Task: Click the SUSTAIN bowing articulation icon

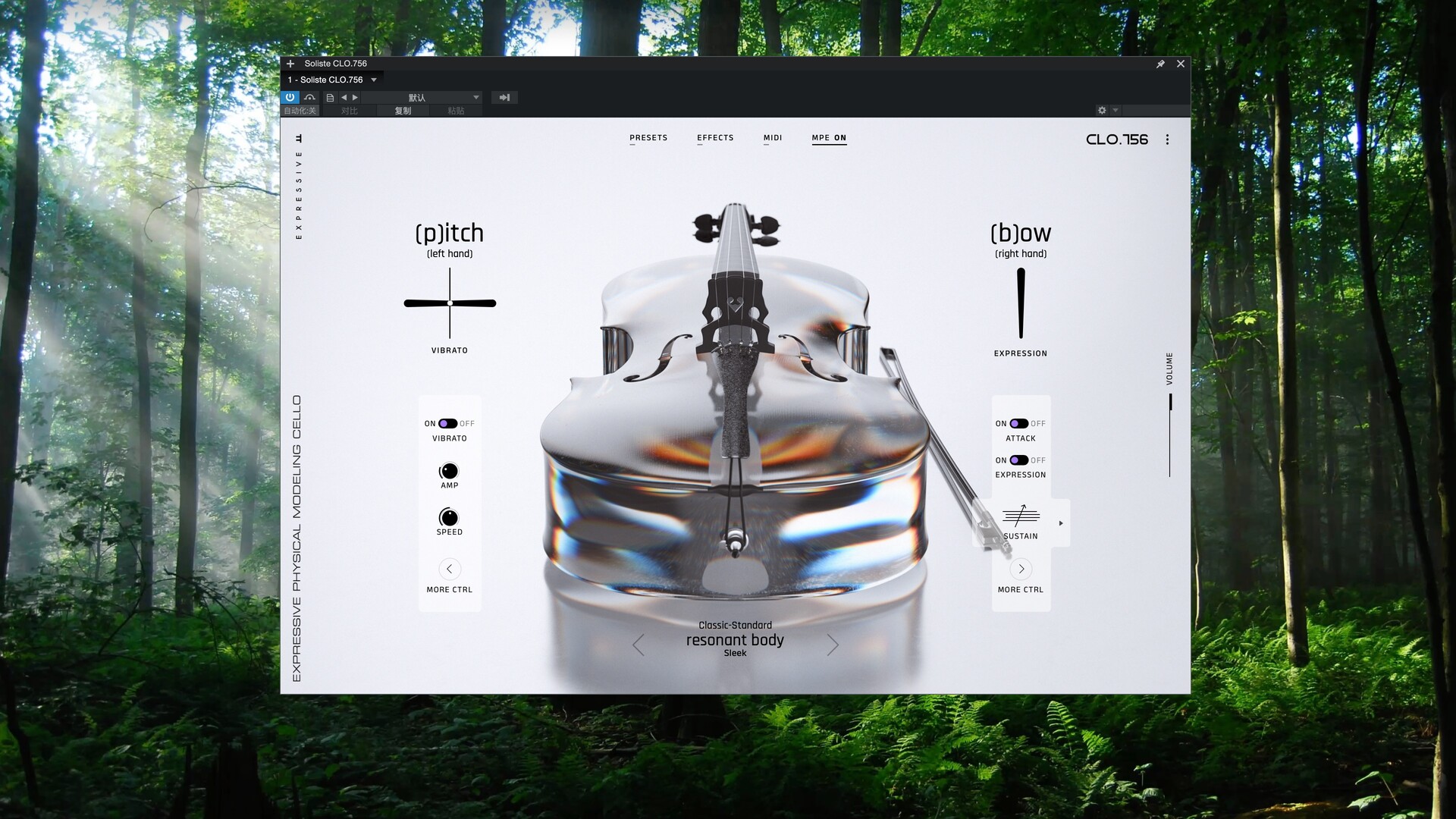Action: point(1021,516)
